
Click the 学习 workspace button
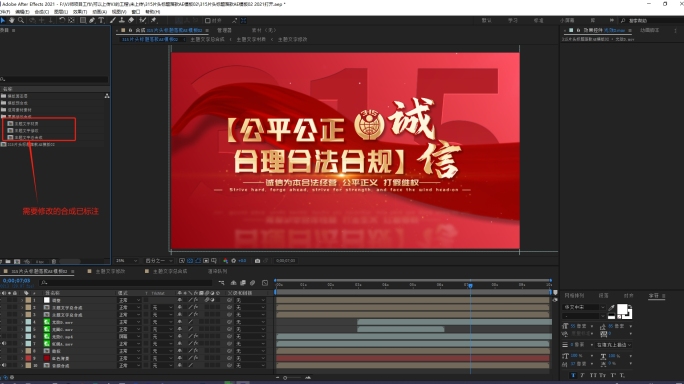click(x=513, y=21)
